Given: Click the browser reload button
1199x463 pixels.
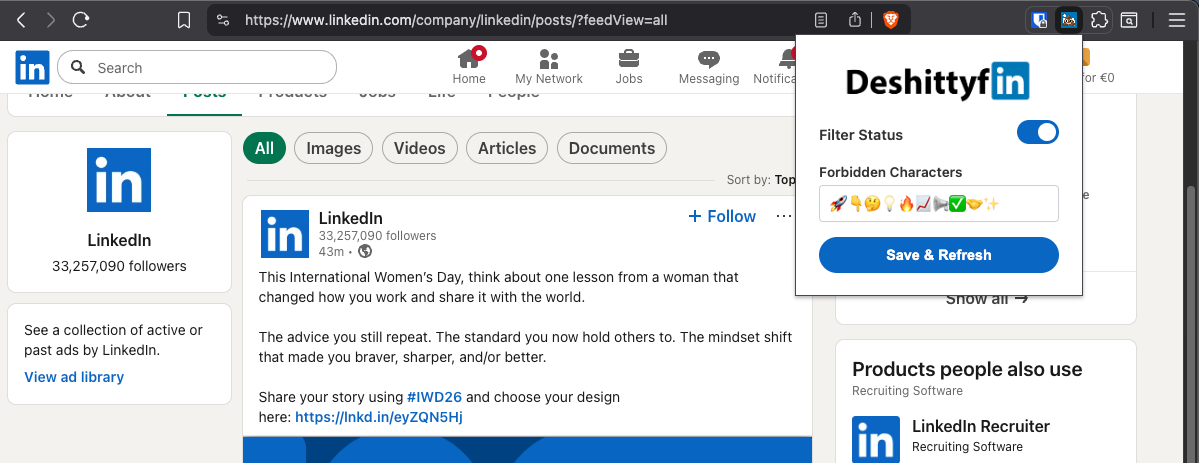Looking at the screenshot, I should point(82,19).
